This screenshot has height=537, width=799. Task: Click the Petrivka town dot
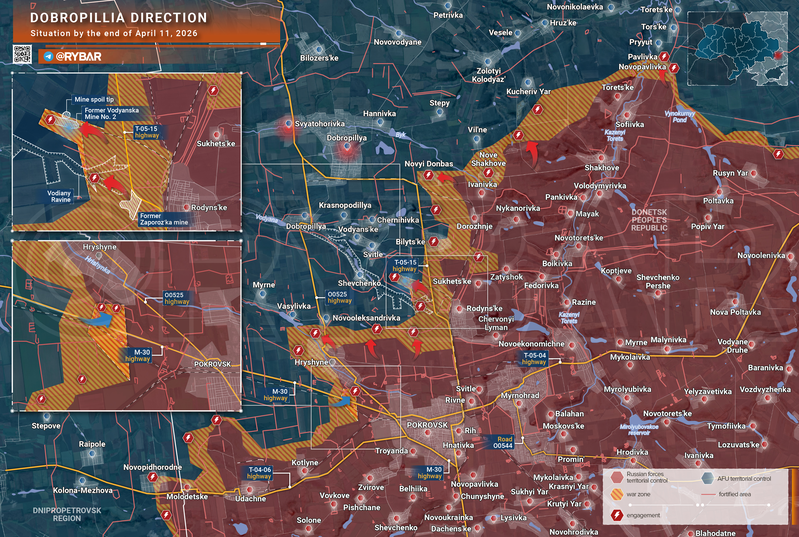(x=448, y=6)
